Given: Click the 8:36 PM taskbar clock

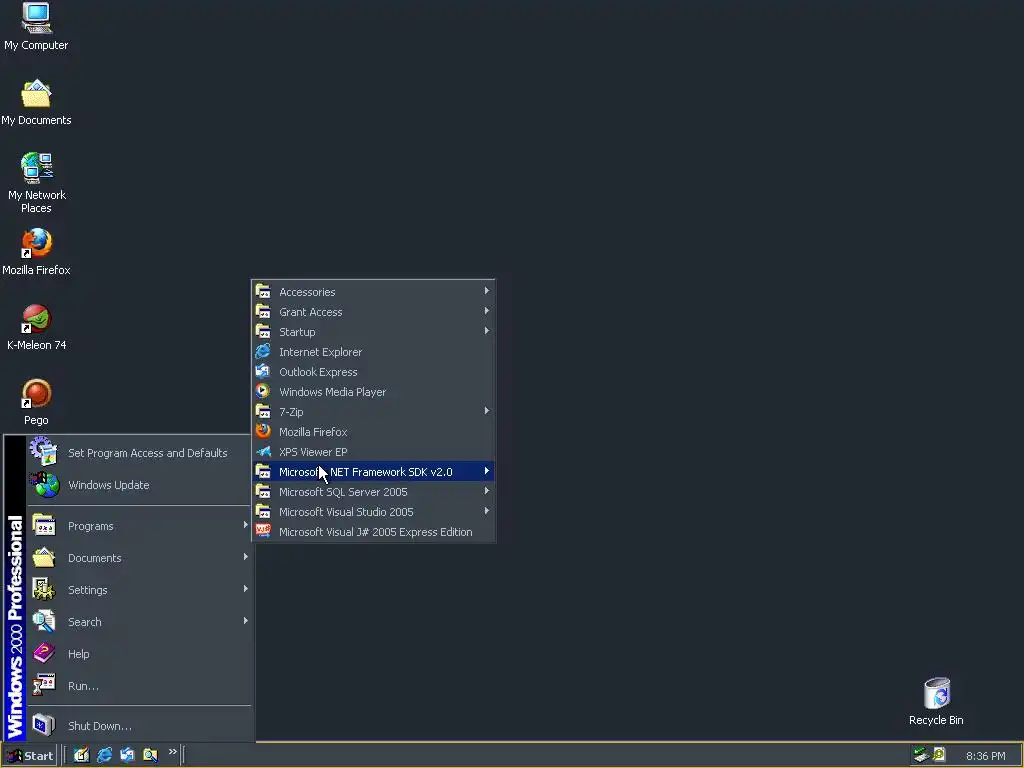Looking at the screenshot, I should tap(985, 756).
